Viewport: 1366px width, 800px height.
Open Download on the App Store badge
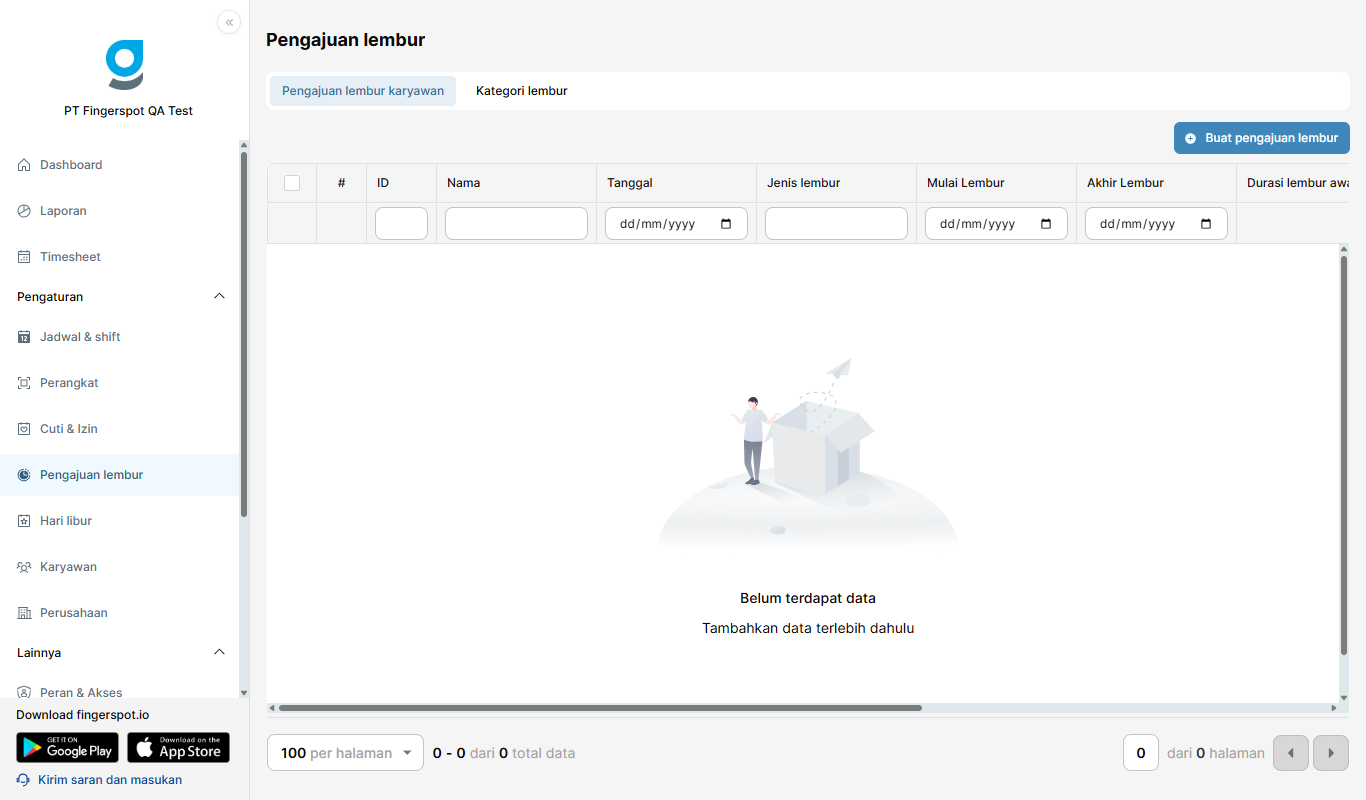tap(179, 748)
